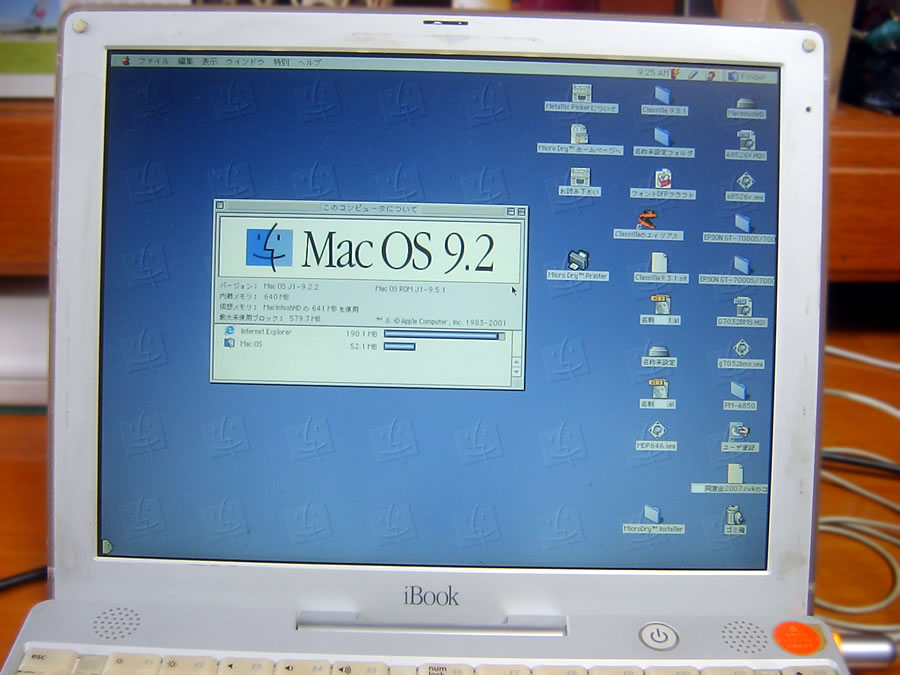Open the Finder application menu
Screen dimensions: 900x675
[747, 76]
